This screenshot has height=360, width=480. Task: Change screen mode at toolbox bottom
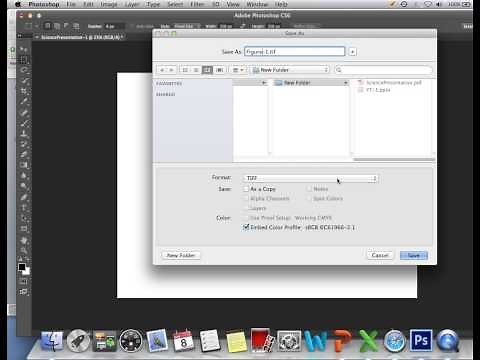point(24,292)
